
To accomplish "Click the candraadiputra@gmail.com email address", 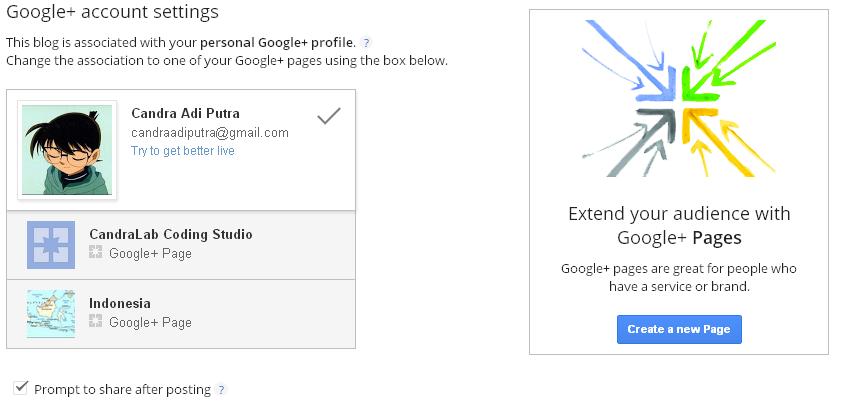I will pos(210,133).
